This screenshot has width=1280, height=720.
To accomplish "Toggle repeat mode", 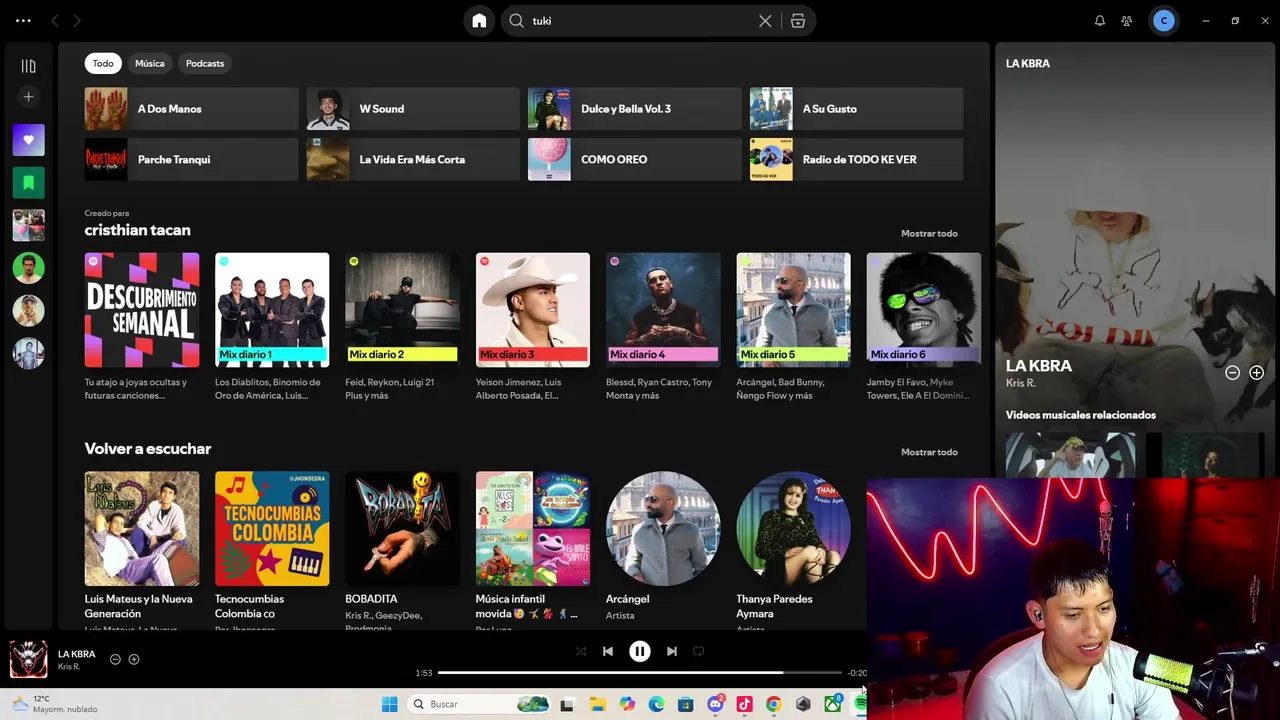I will tap(699, 651).
